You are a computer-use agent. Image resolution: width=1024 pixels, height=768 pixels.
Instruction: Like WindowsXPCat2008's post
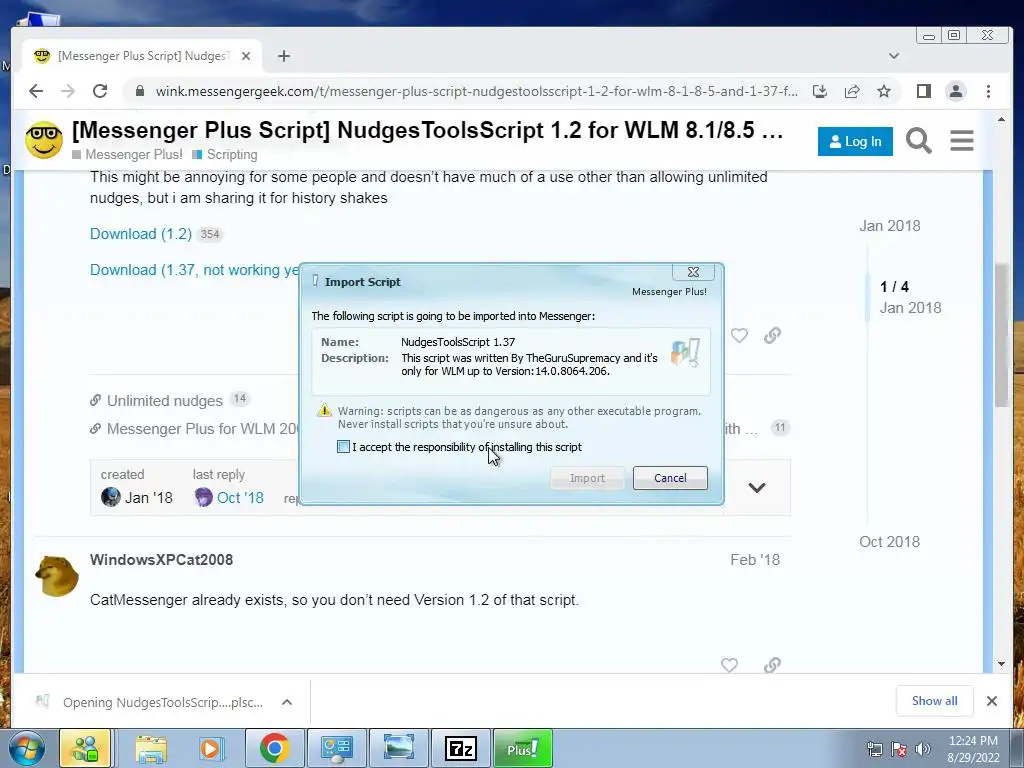pos(729,665)
